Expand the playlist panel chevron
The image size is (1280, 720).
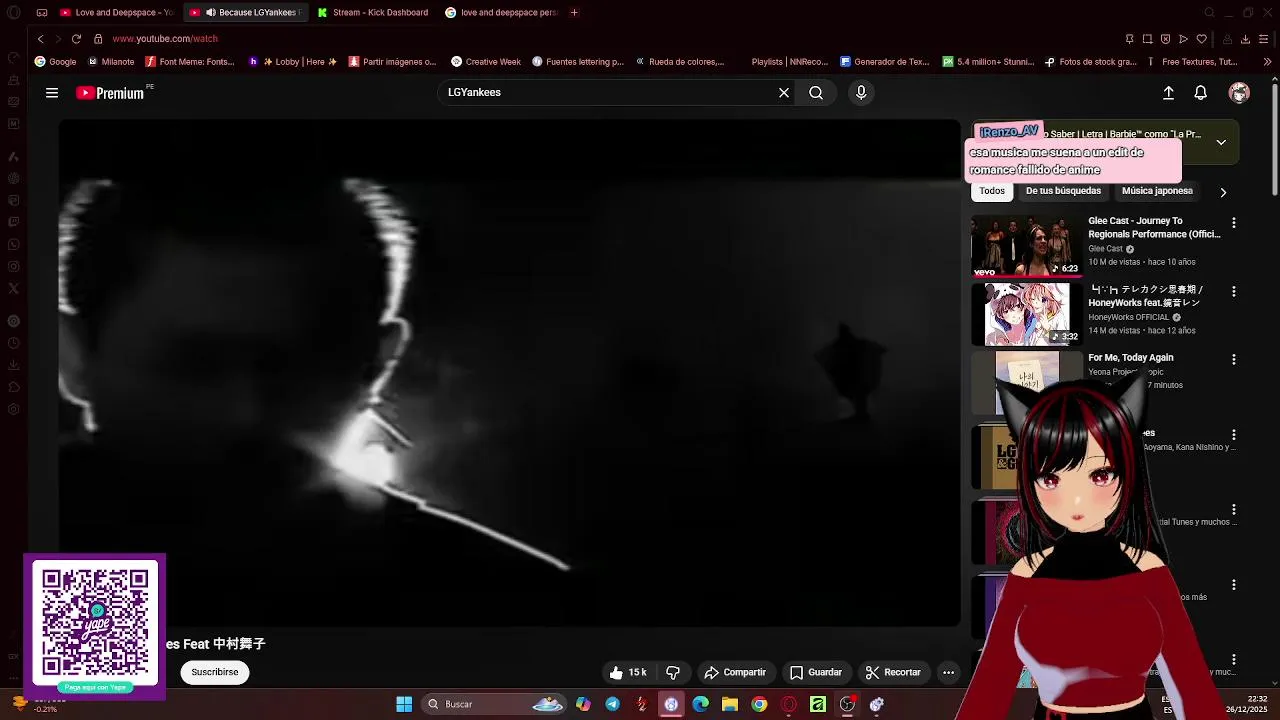1221,142
